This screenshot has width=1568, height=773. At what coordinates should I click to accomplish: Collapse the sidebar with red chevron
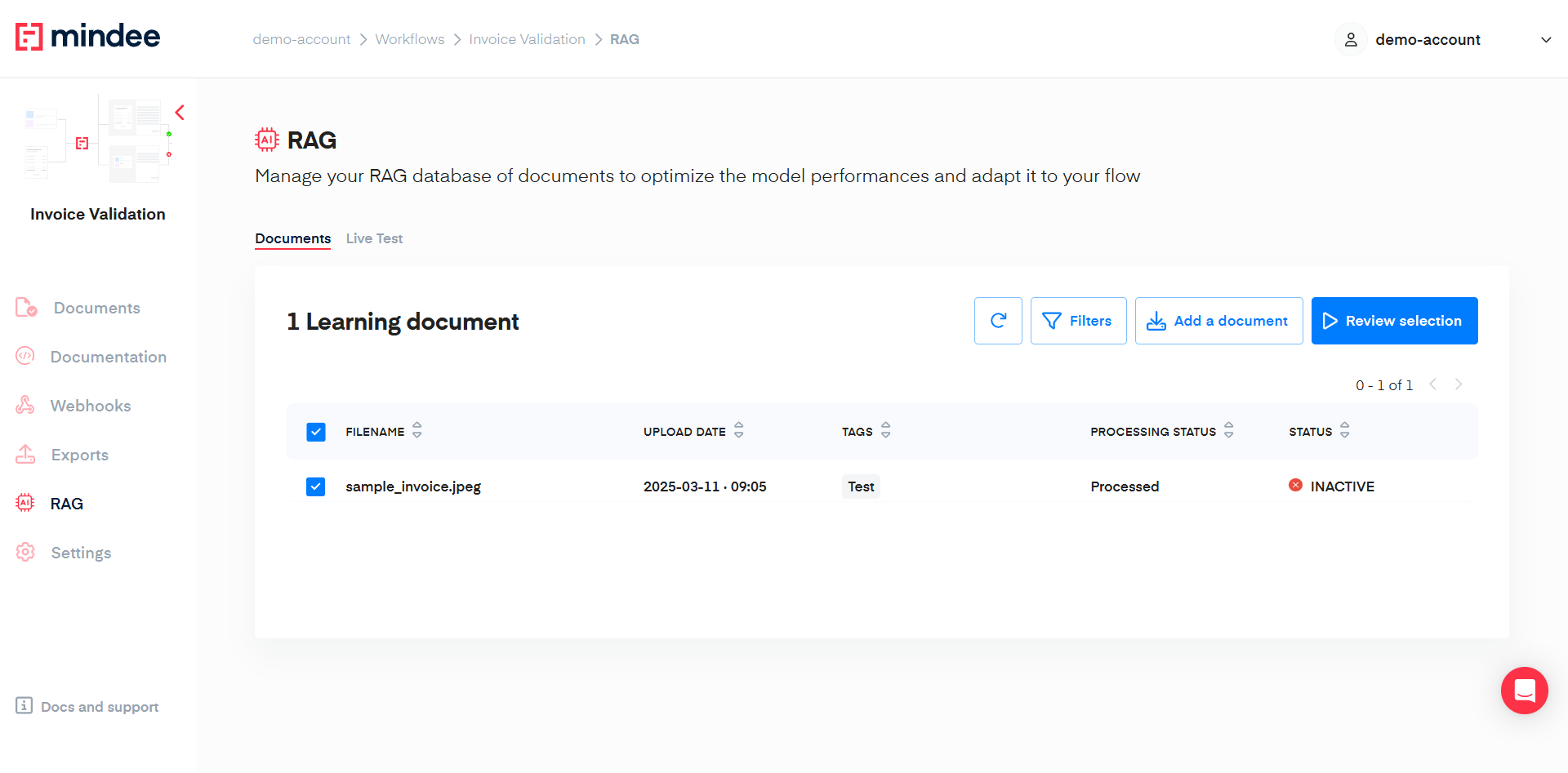(180, 113)
